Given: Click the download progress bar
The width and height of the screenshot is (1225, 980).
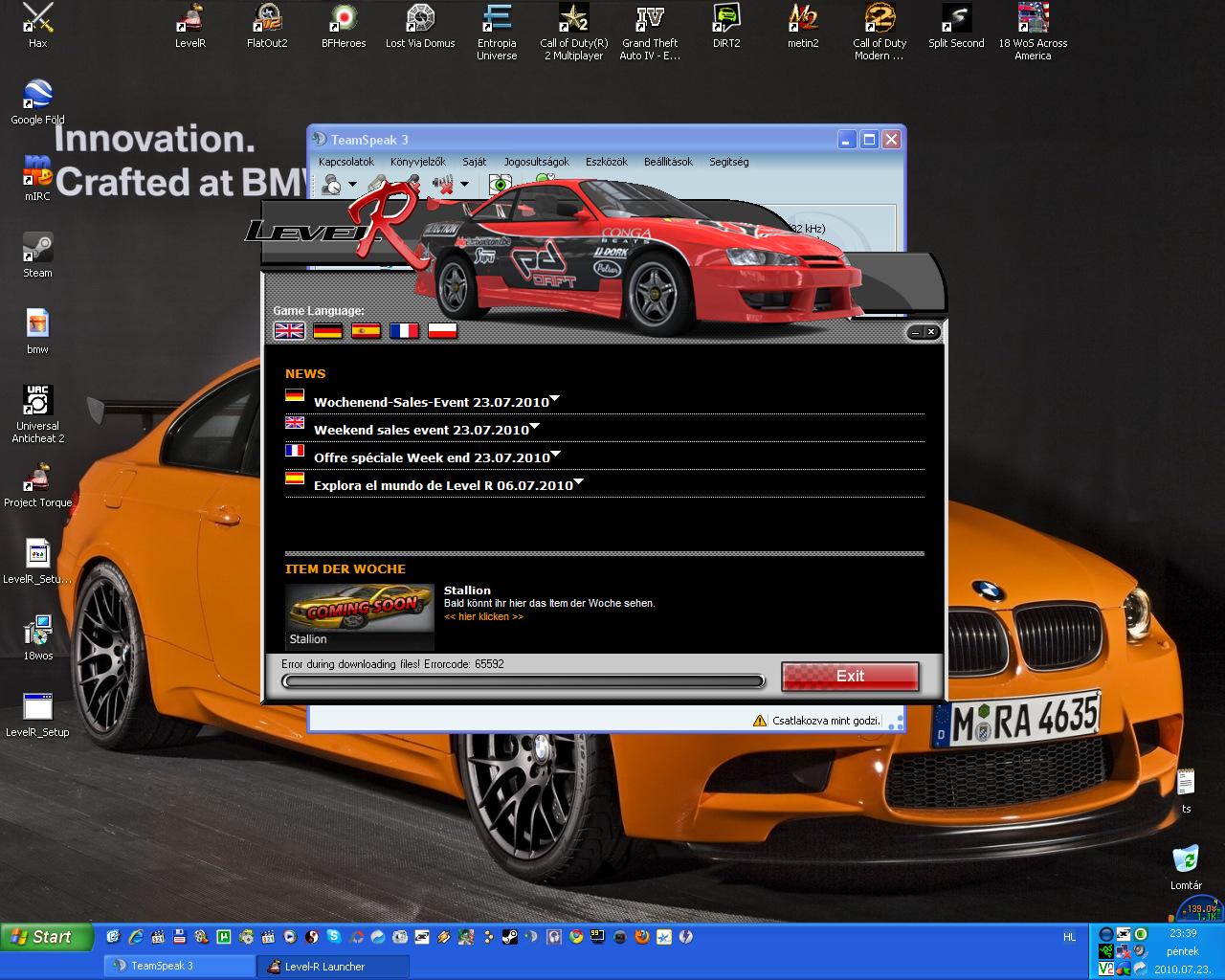Looking at the screenshot, I should 523,681.
